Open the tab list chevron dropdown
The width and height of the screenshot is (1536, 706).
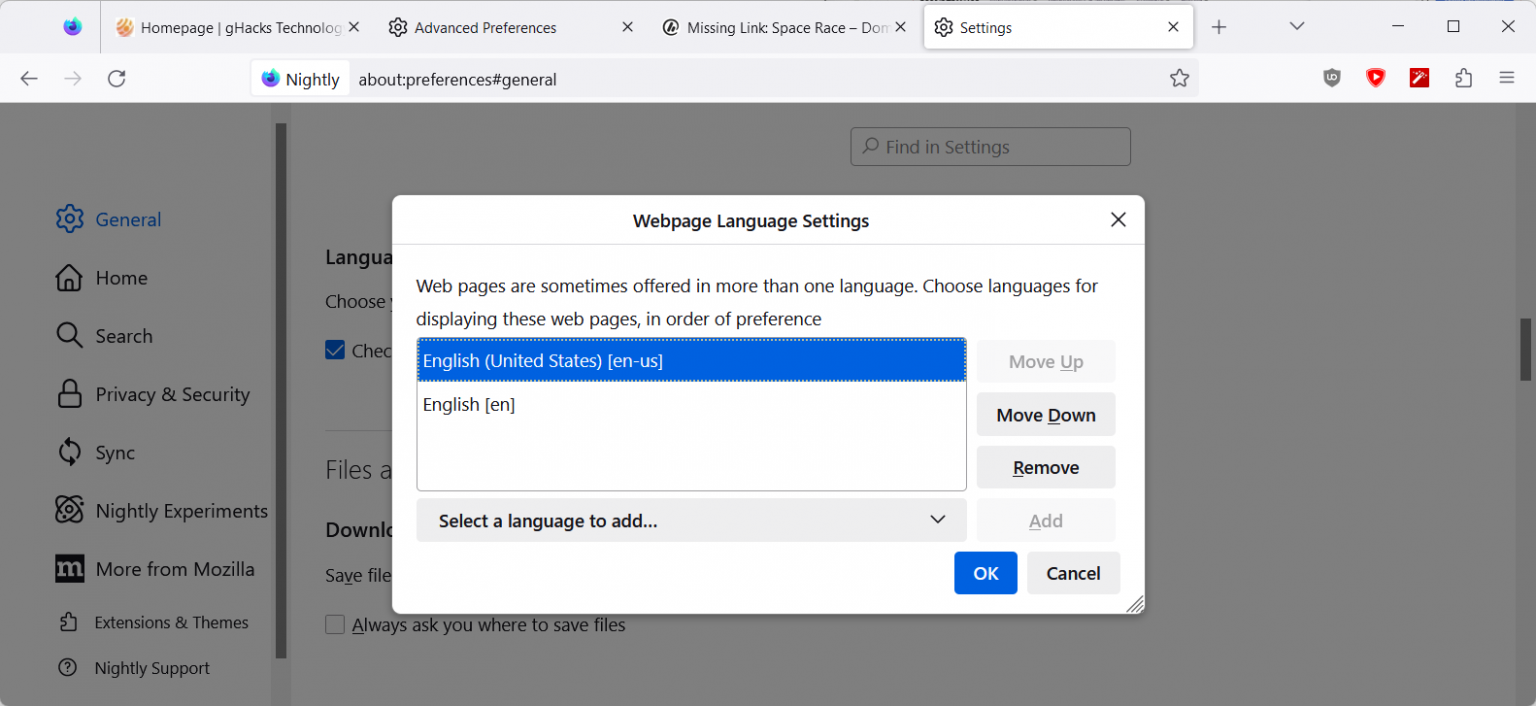[1297, 27]
